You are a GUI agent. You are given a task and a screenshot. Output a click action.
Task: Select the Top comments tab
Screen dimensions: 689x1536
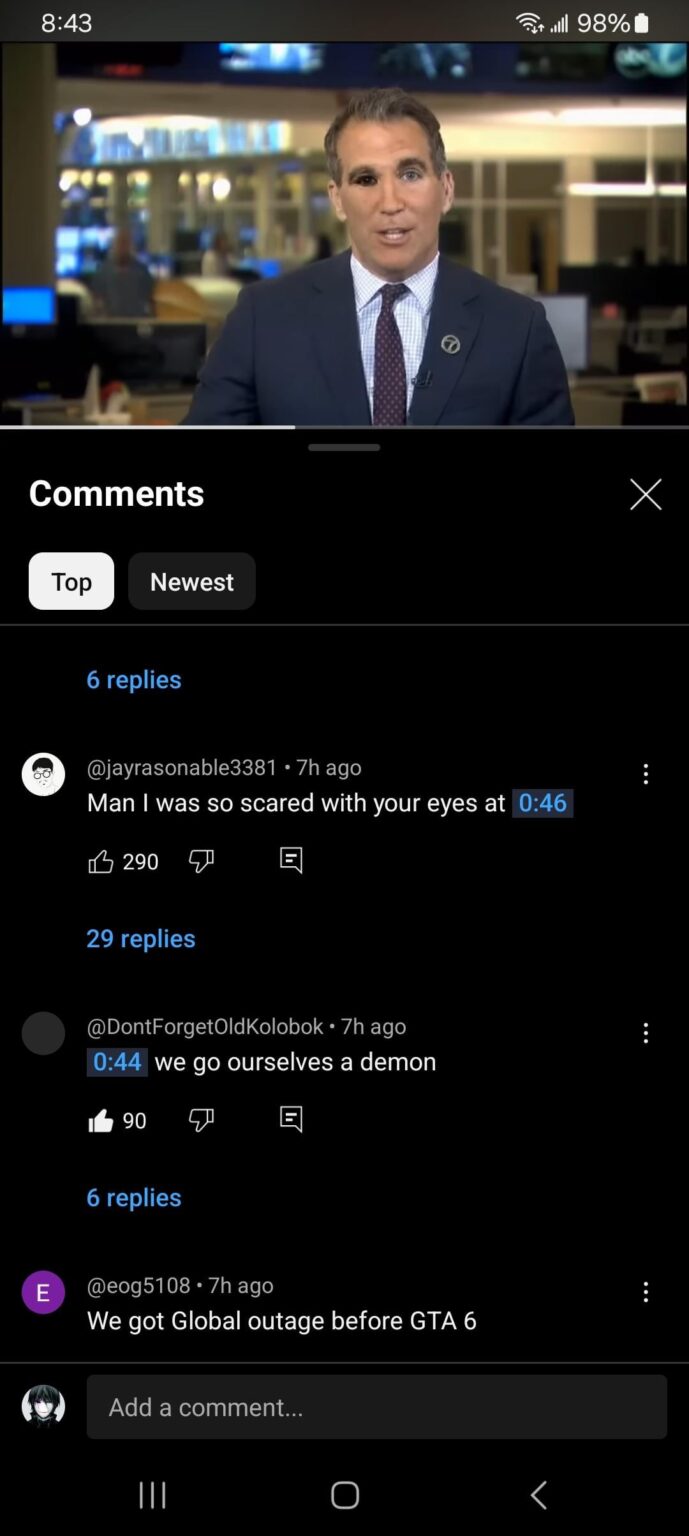point(71,582)
